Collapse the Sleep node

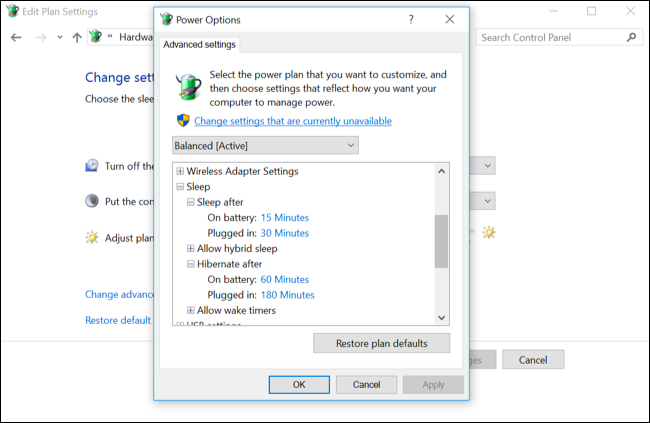tap(180, 187)
